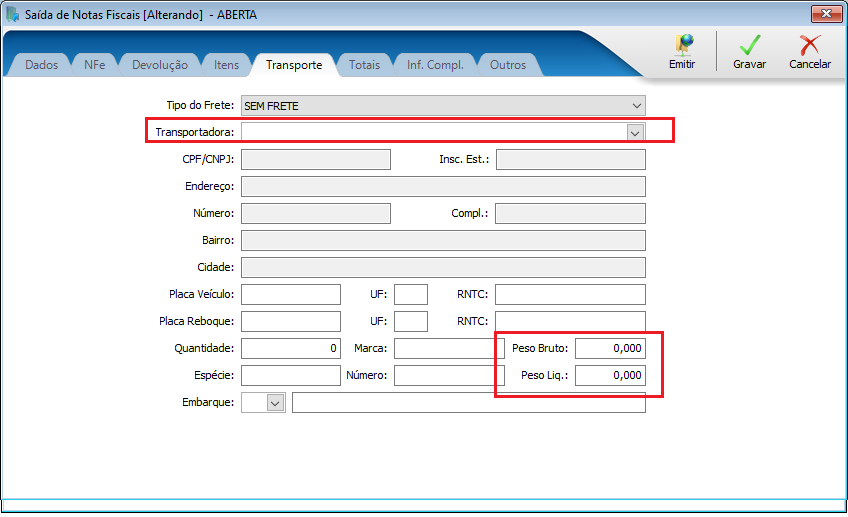Click the Espécie text field

pyautogui.click(x=291, y=375)
